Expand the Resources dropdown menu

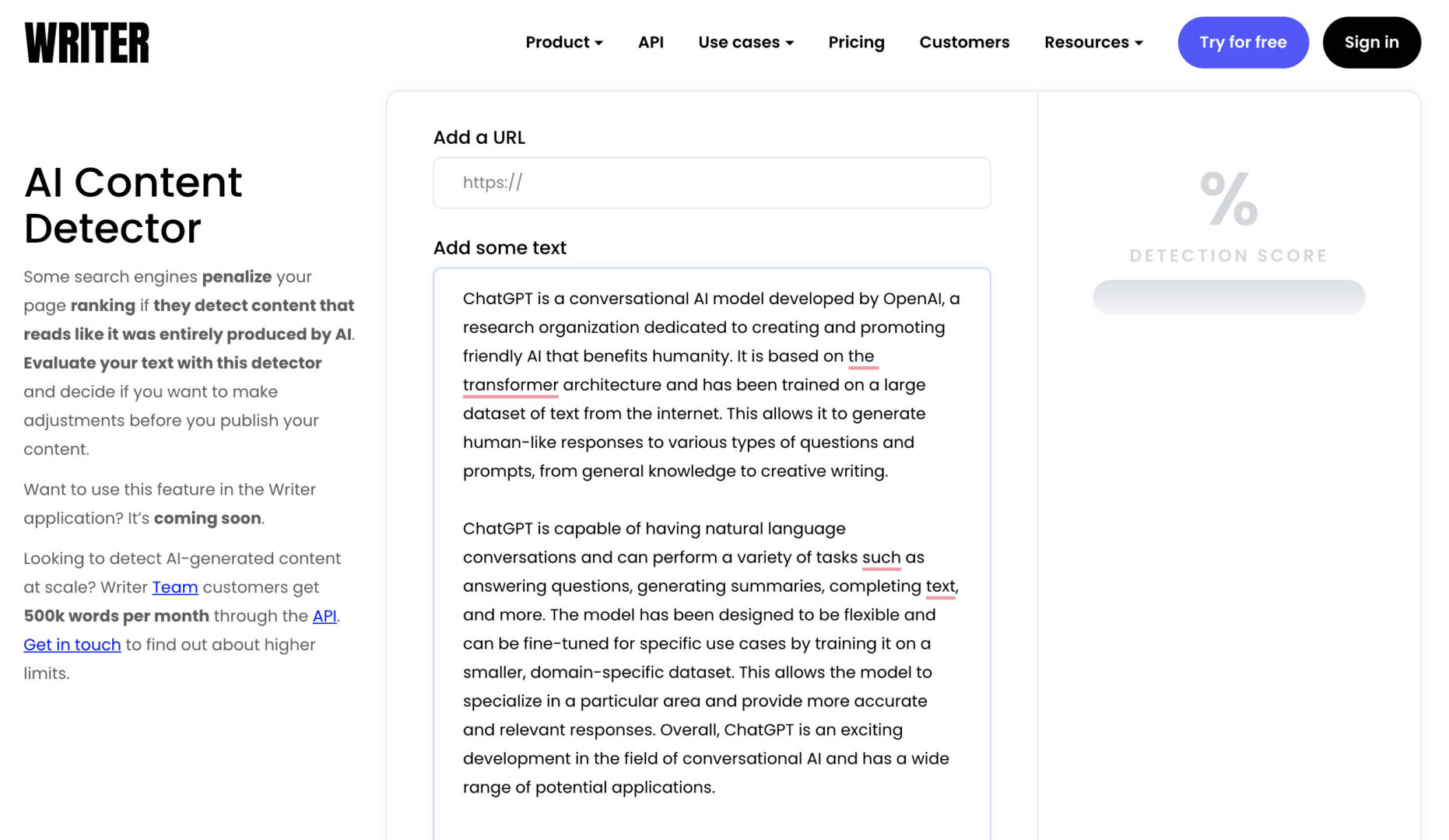(1093, 42)
